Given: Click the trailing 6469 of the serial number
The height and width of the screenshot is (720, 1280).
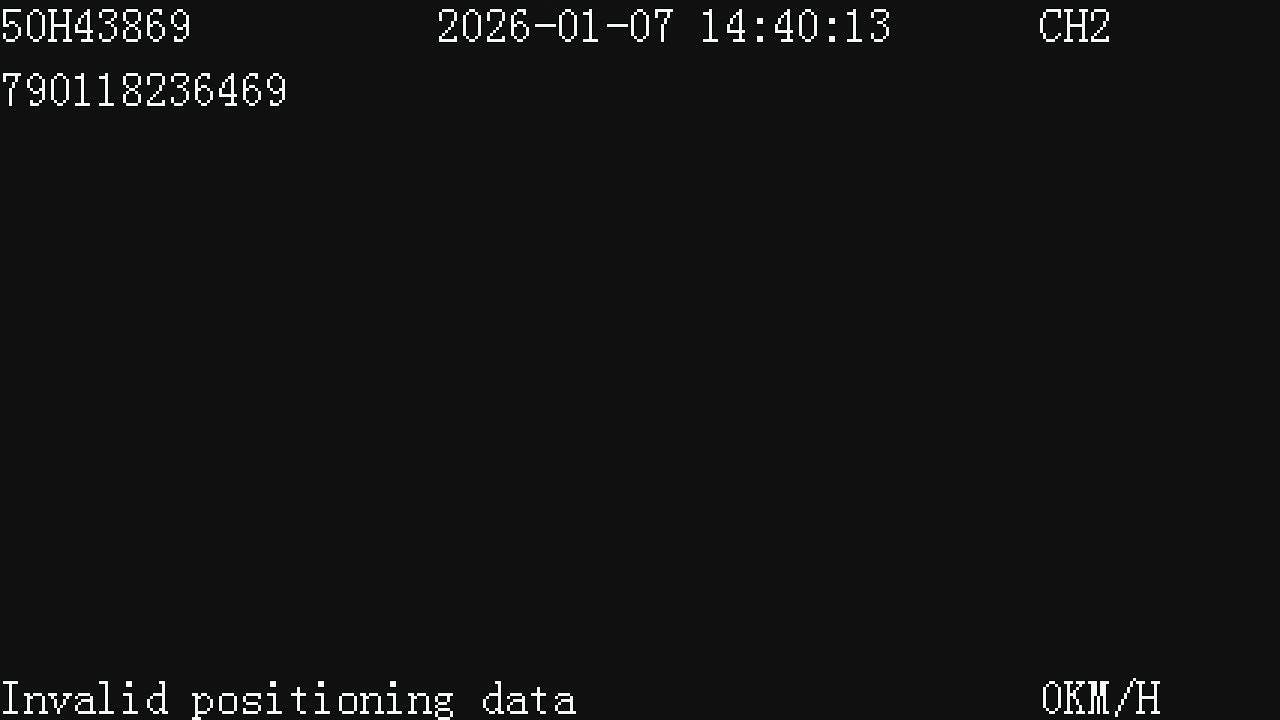Looking at the screenshot, I should coord(240,91).
